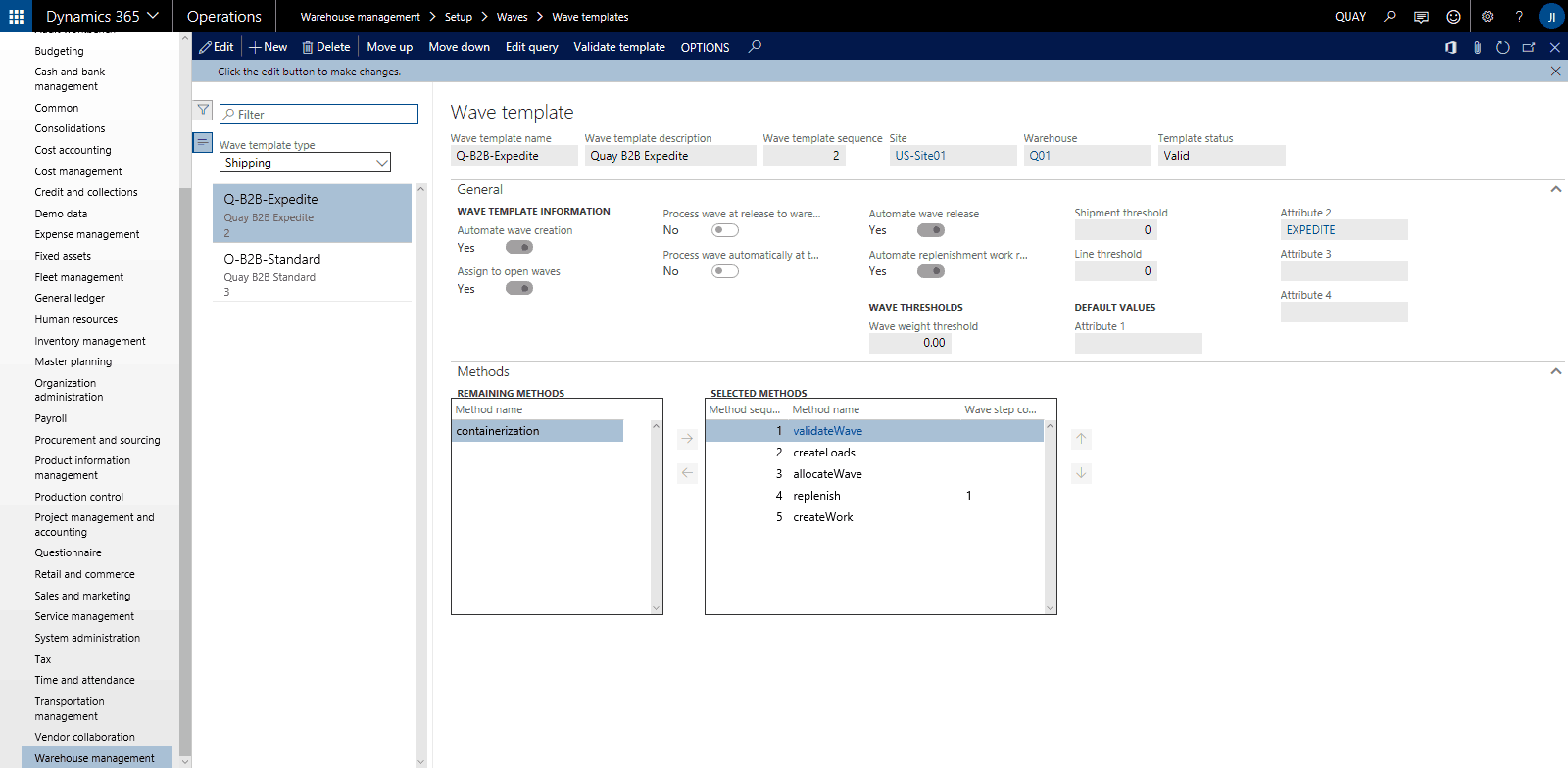Open the validateWave method link

pyautogui.click(x=828, y=431)
